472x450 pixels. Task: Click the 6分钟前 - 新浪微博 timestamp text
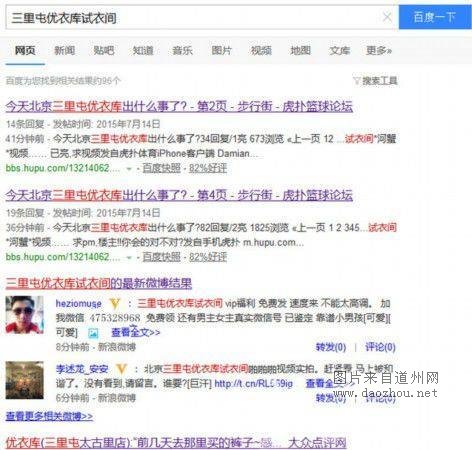[x=96, y=398]
